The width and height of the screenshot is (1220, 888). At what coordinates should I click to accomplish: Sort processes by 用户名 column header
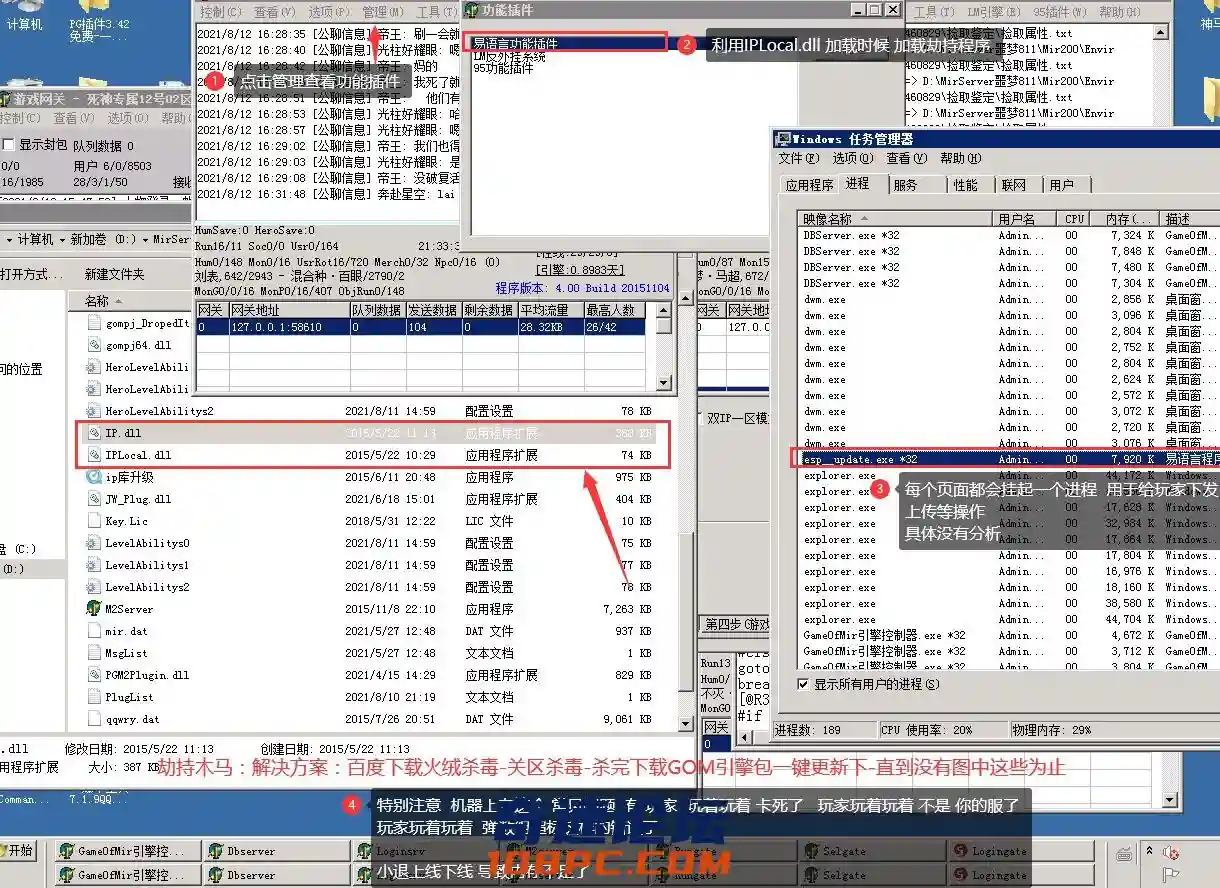click(1025, 218)
